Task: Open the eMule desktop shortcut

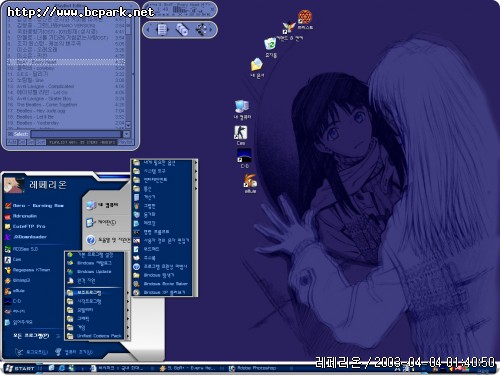Action: [250, 183]
